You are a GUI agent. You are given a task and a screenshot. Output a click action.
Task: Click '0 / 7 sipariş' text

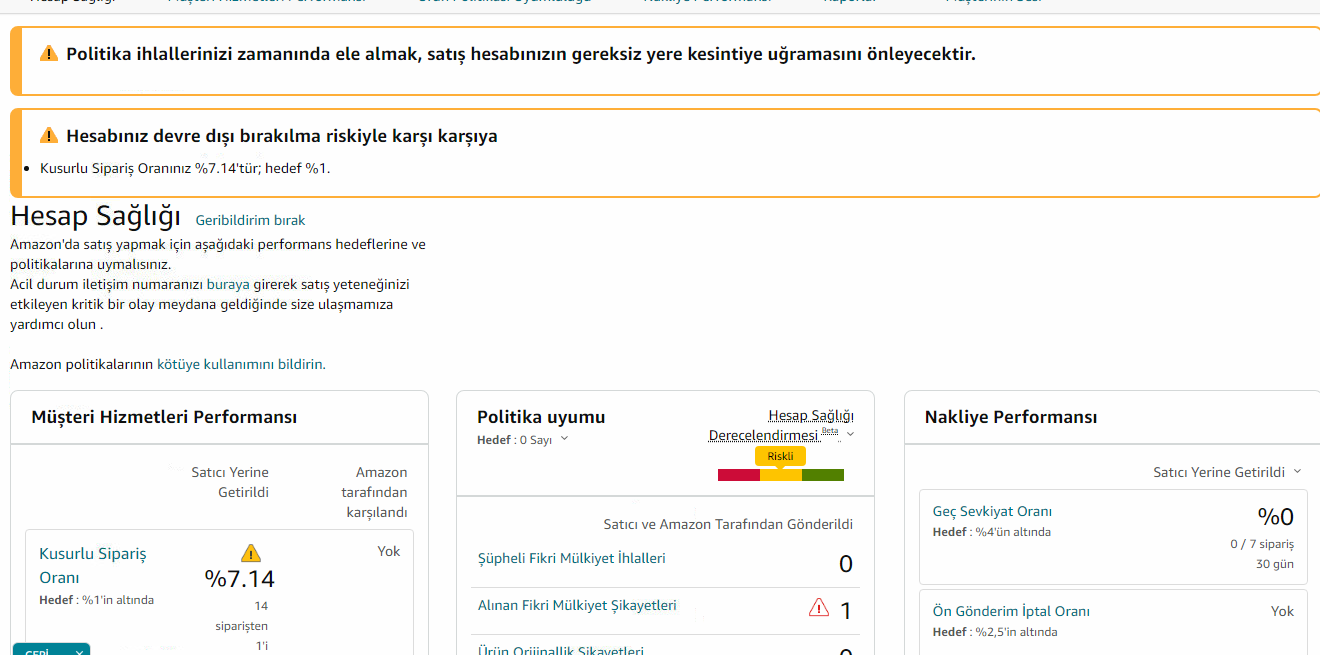(1262, 544)
